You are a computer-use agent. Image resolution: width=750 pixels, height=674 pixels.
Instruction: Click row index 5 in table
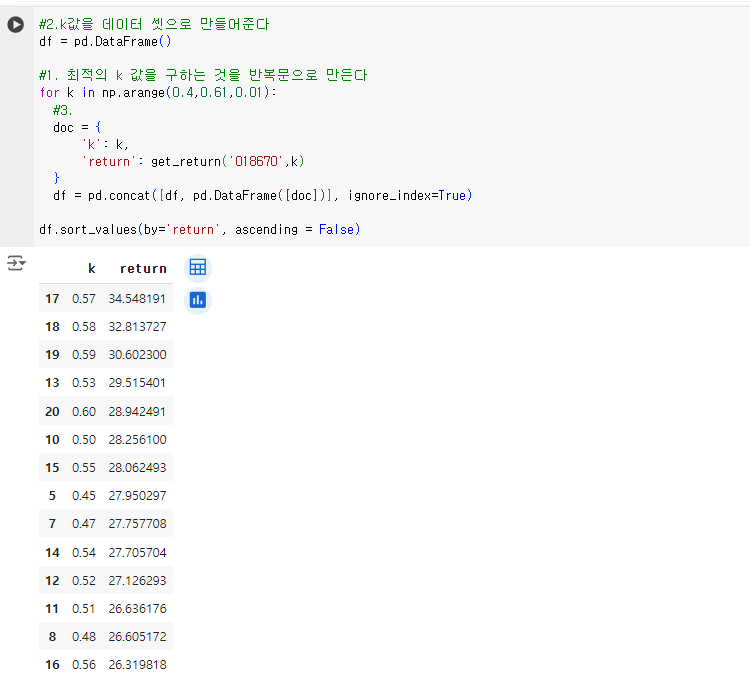point(52,496)
